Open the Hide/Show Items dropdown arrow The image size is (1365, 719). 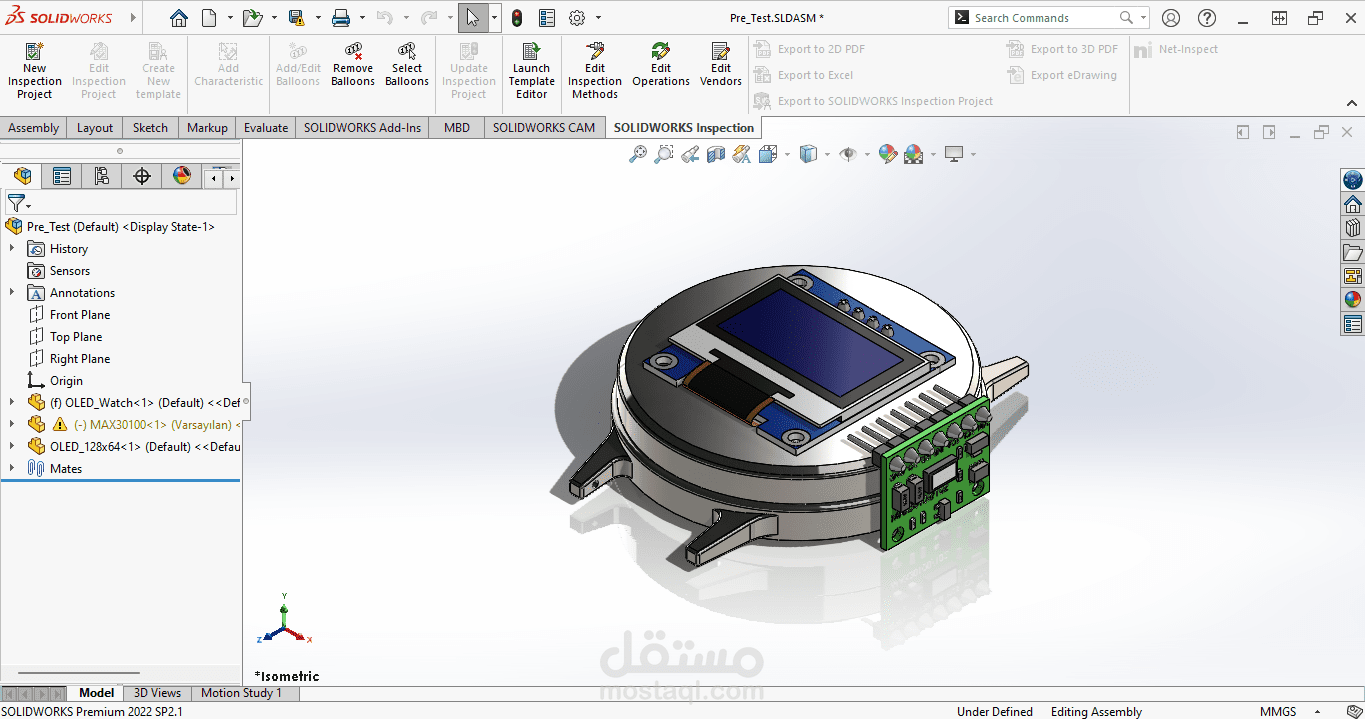[x=867, y=154]
